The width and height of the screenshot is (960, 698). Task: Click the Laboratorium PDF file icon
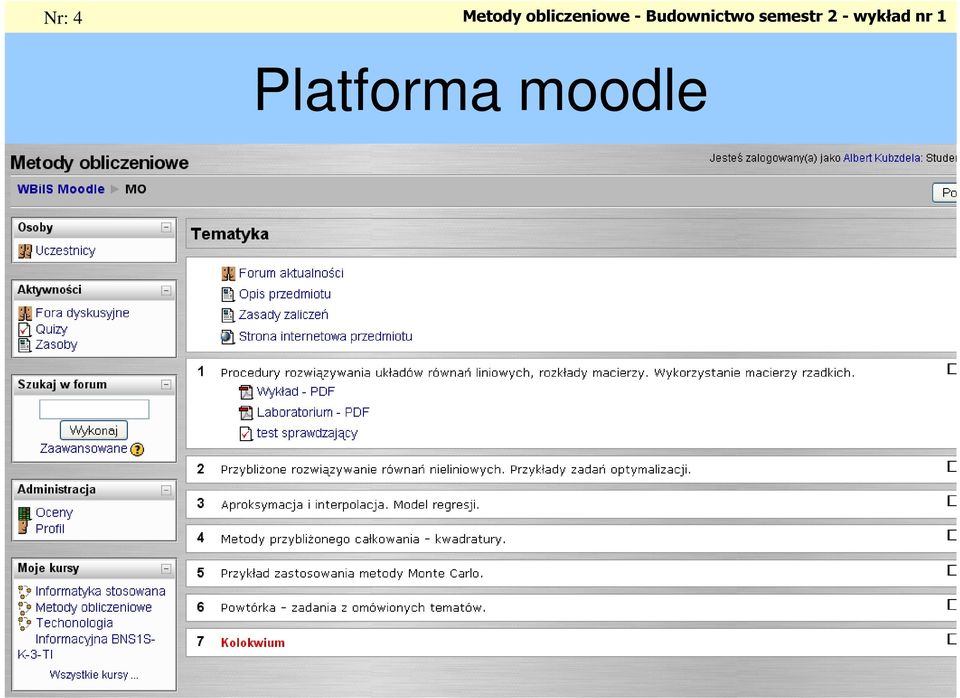(x=246, y=413)
